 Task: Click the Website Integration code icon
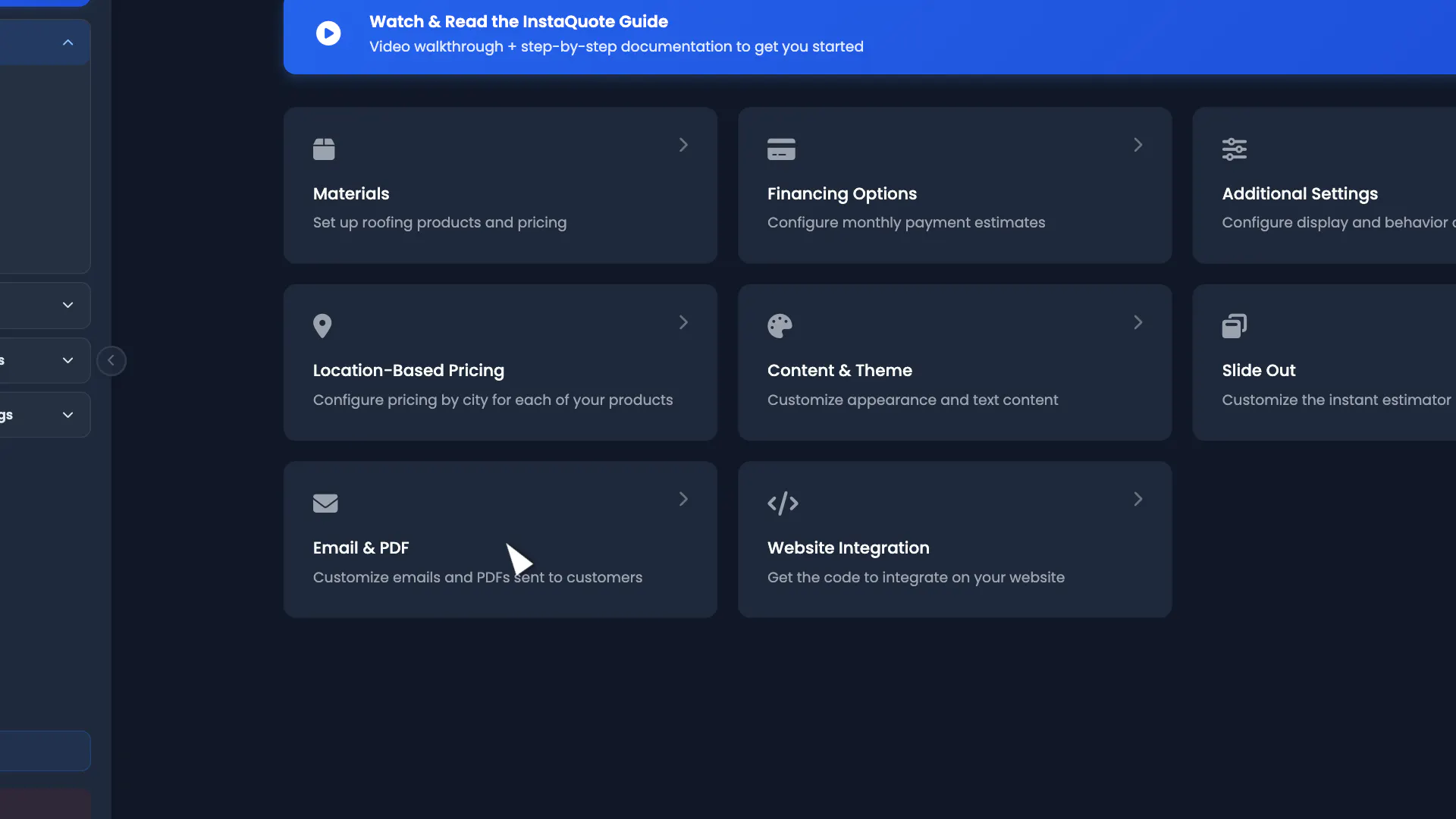click(783, 504)
